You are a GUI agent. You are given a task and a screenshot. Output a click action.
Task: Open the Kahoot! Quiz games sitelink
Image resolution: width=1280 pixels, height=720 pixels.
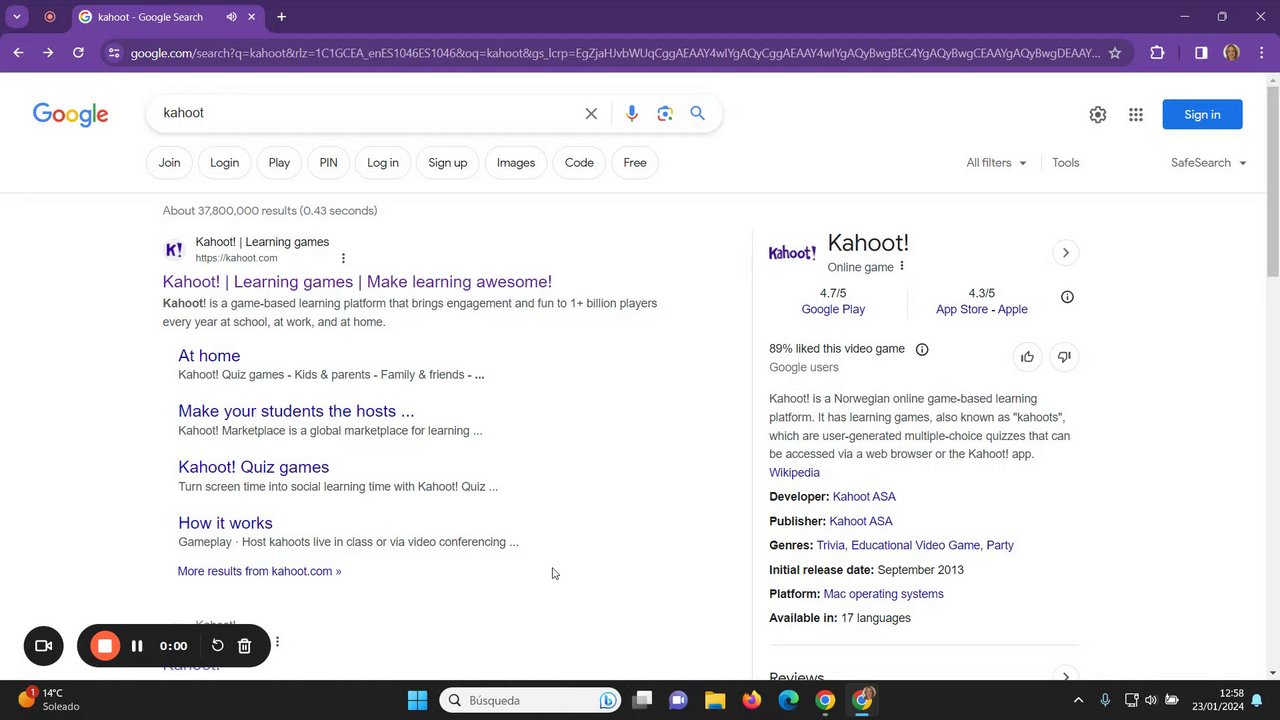tap(253, 467)
